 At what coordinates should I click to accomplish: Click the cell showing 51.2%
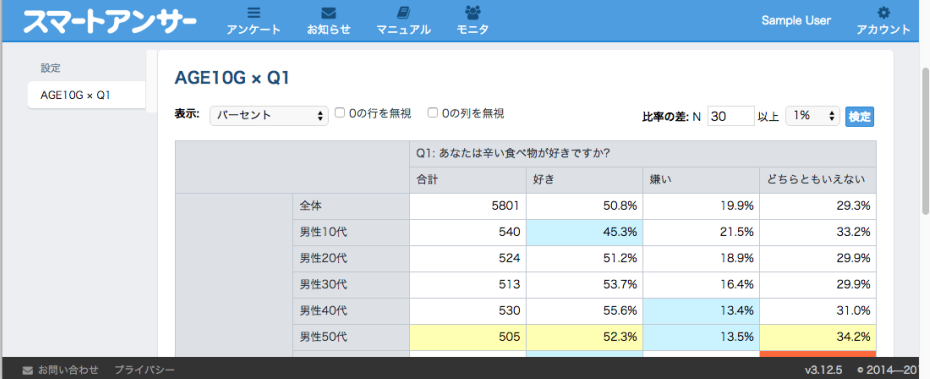pyautogui.click(x=585, y=258)
